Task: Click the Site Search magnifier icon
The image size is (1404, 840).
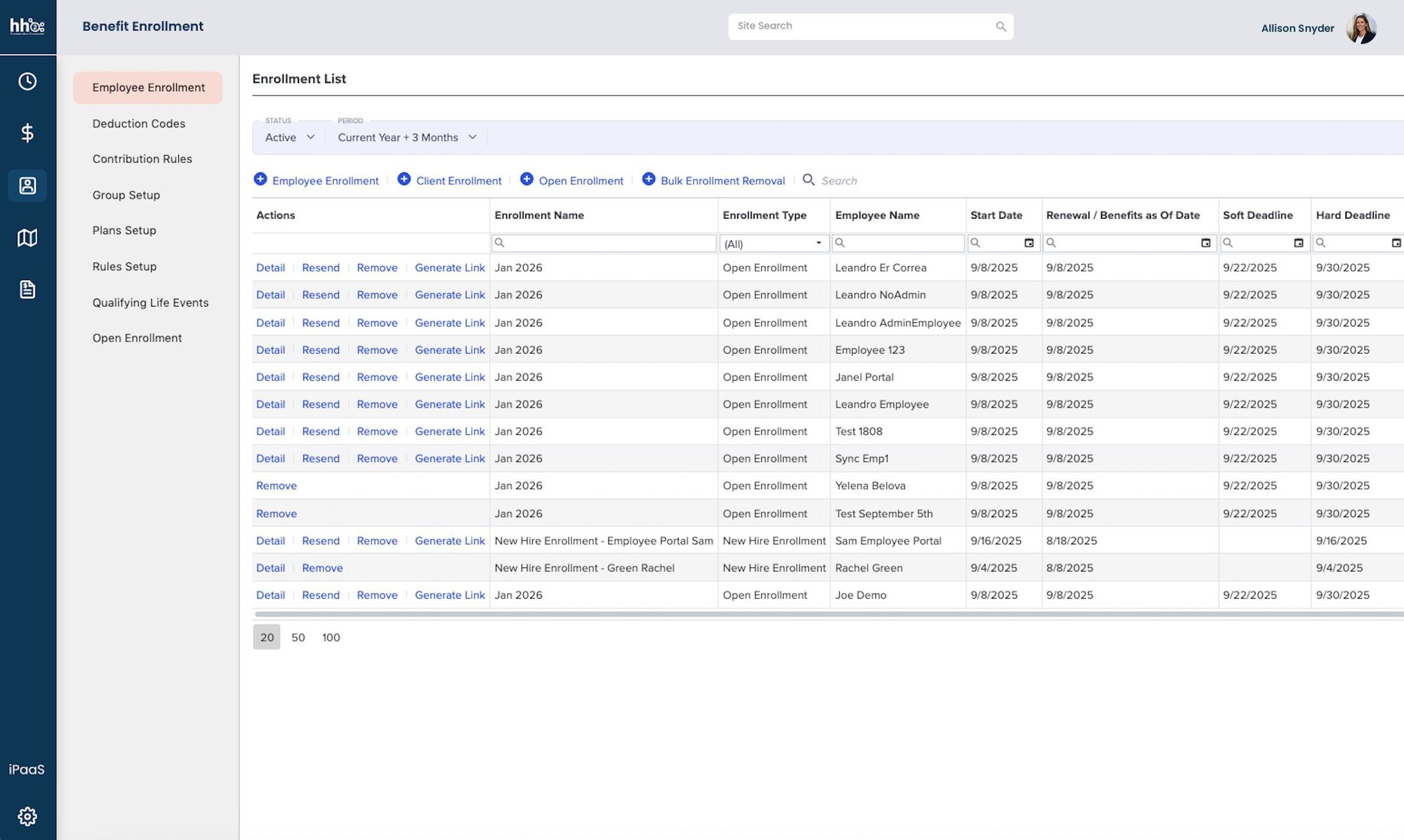Action: point(1001,27)
